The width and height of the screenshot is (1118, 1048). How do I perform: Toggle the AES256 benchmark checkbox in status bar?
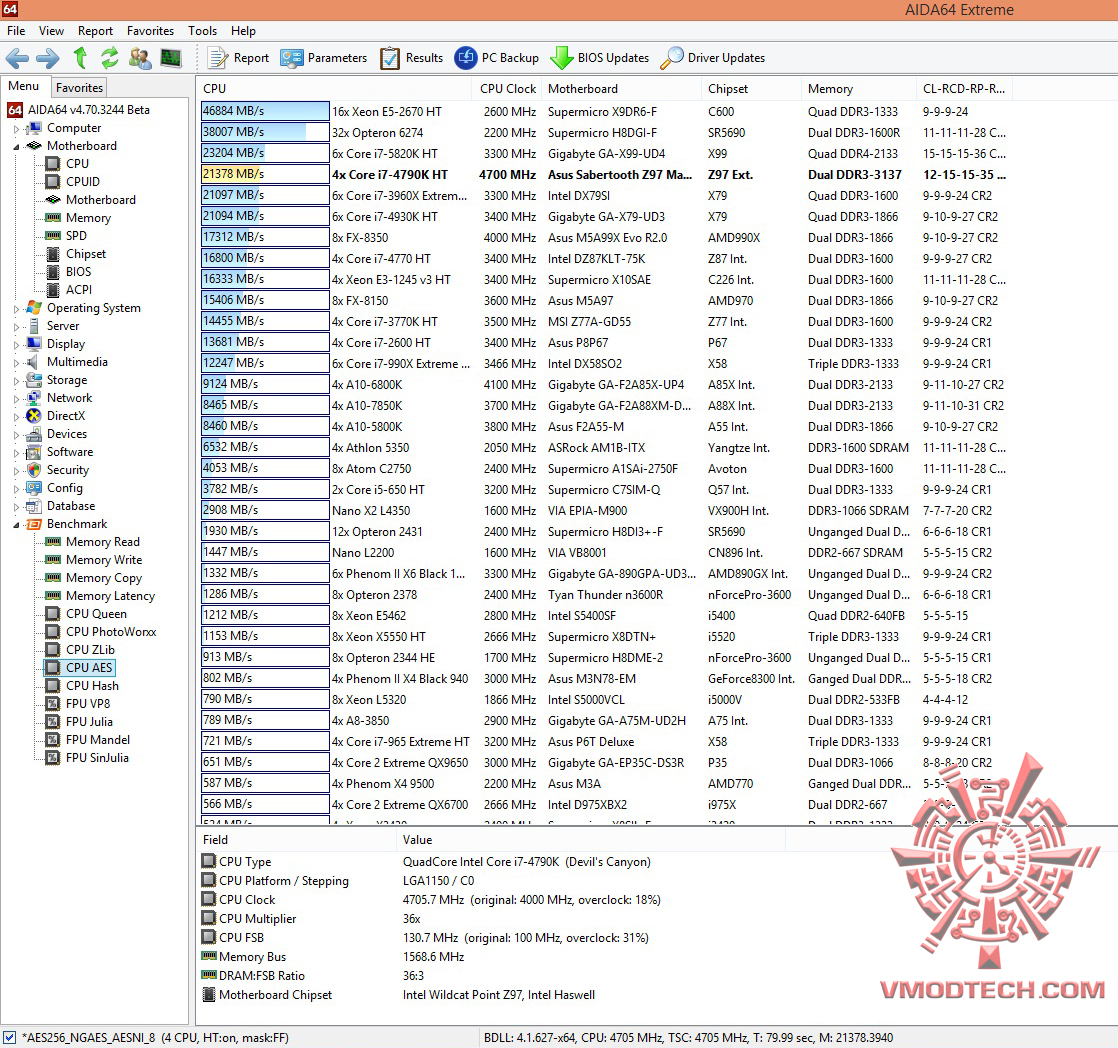tap(9, 1037)
